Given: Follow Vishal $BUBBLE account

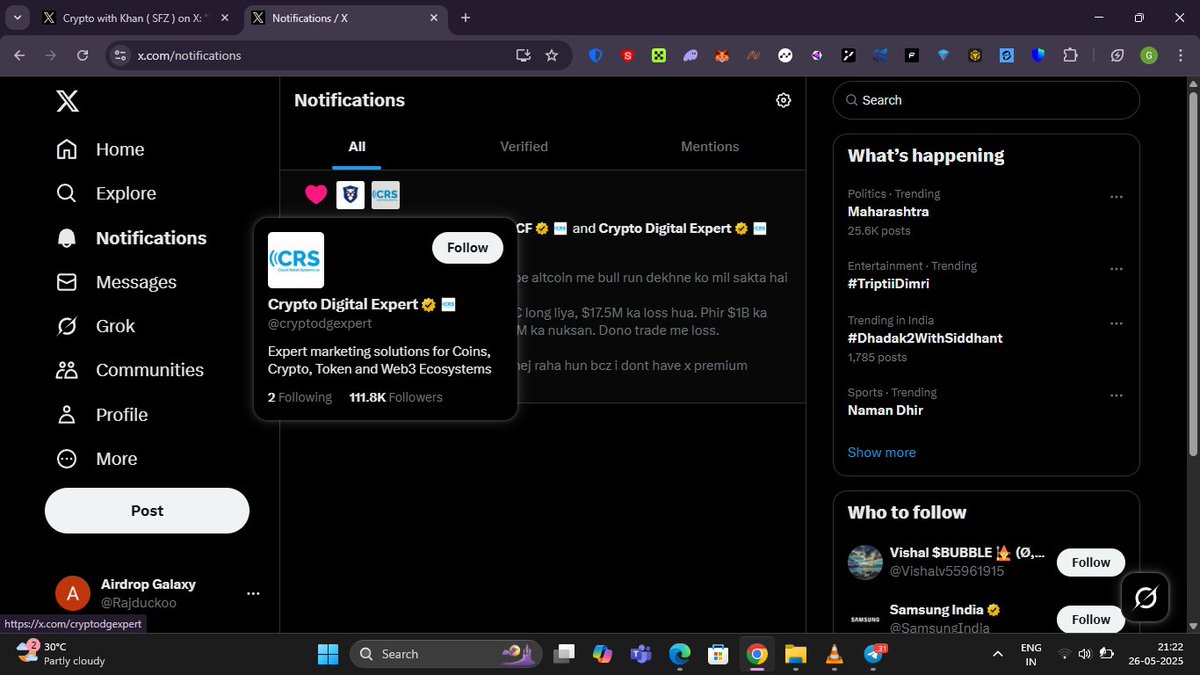Looking at the screenshot, I should click(x=1091, y=562).
